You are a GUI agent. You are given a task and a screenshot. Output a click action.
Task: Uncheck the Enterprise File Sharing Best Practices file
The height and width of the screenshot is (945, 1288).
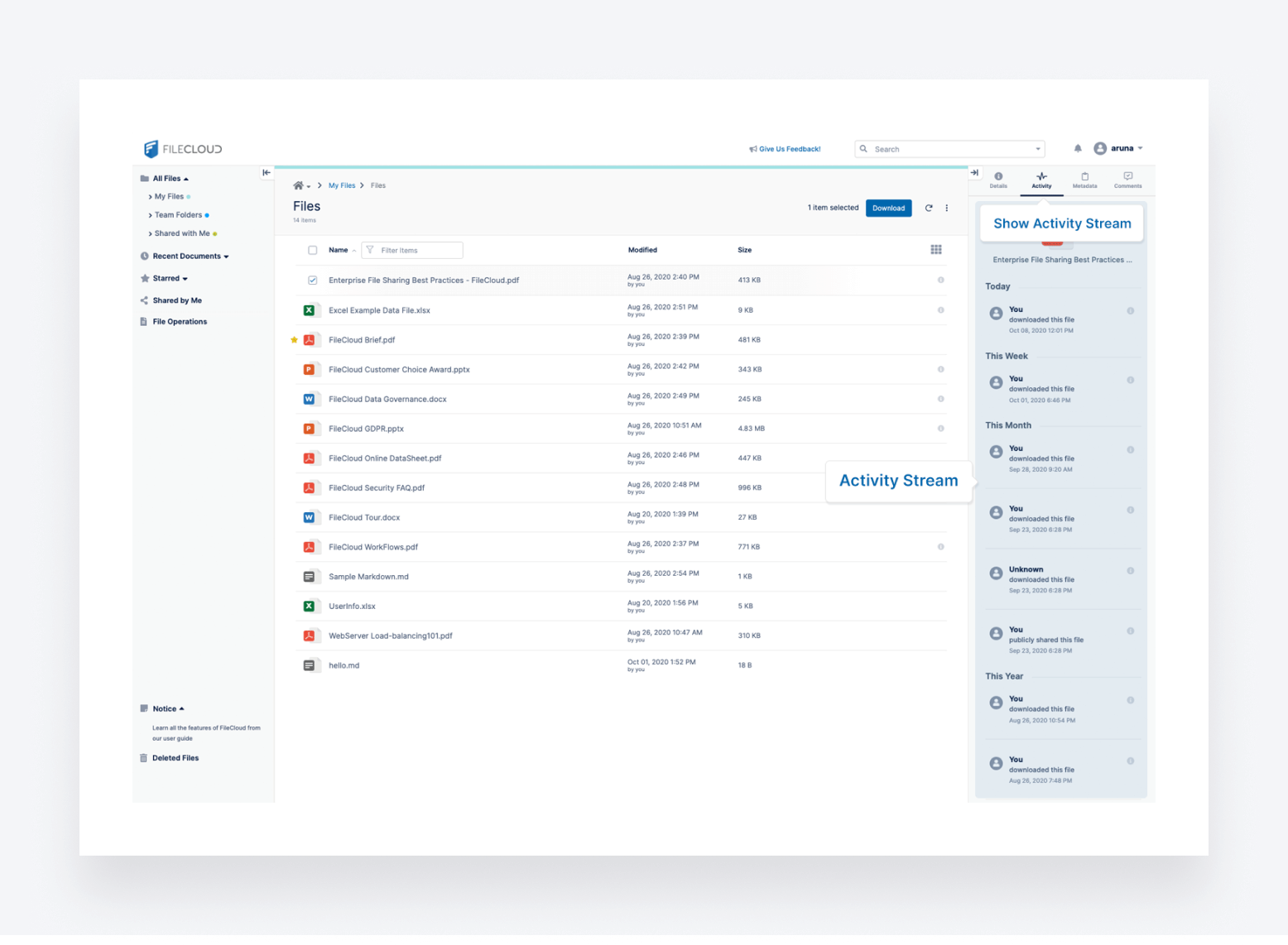[x=312, y=280]
